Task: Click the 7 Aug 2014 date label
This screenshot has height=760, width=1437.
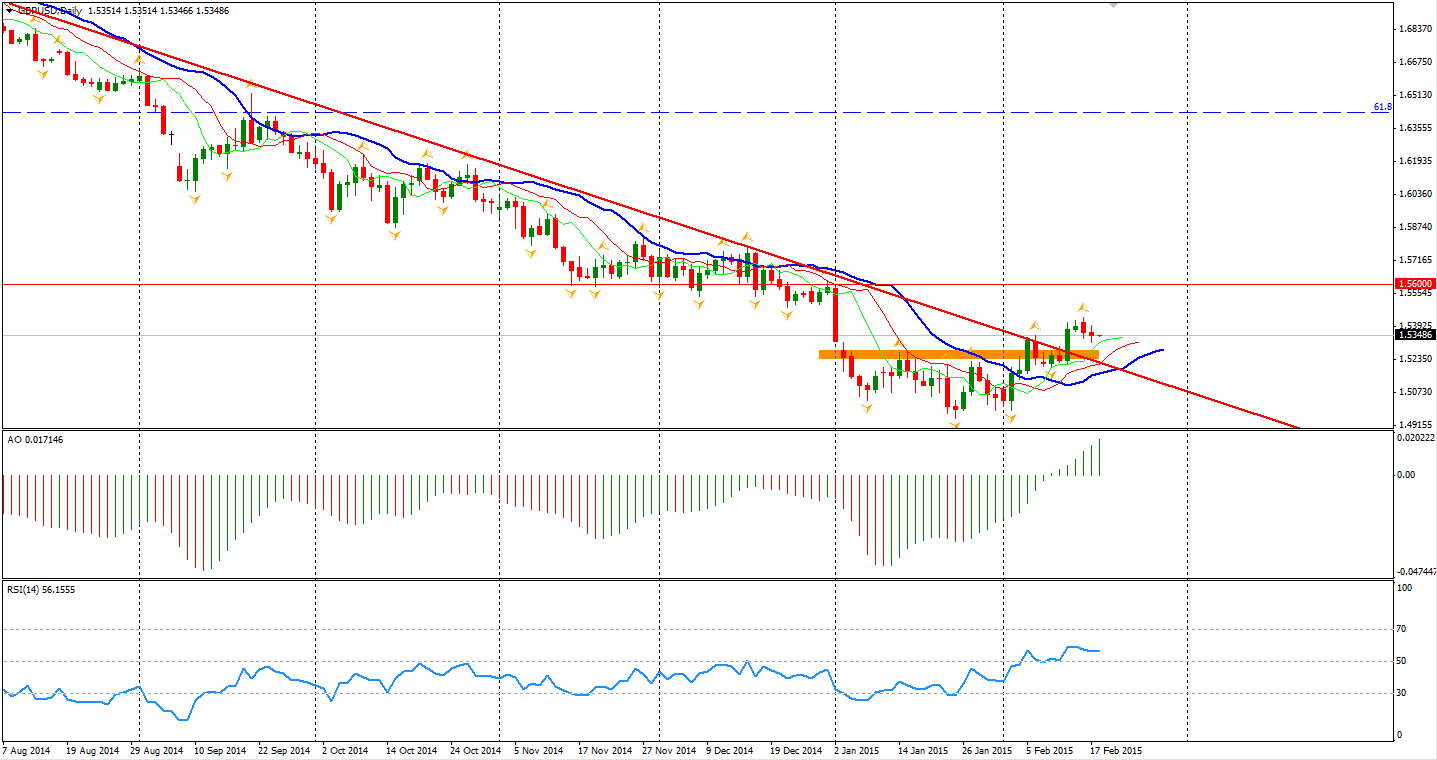Action: 27,749
